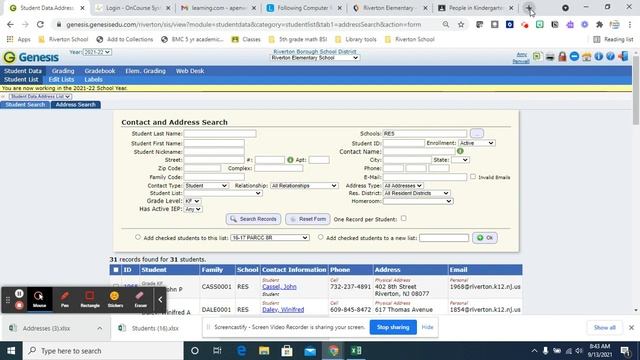640x360 pixels.
Task: Click the green Ok button
Action: click(x=485, y=238)
